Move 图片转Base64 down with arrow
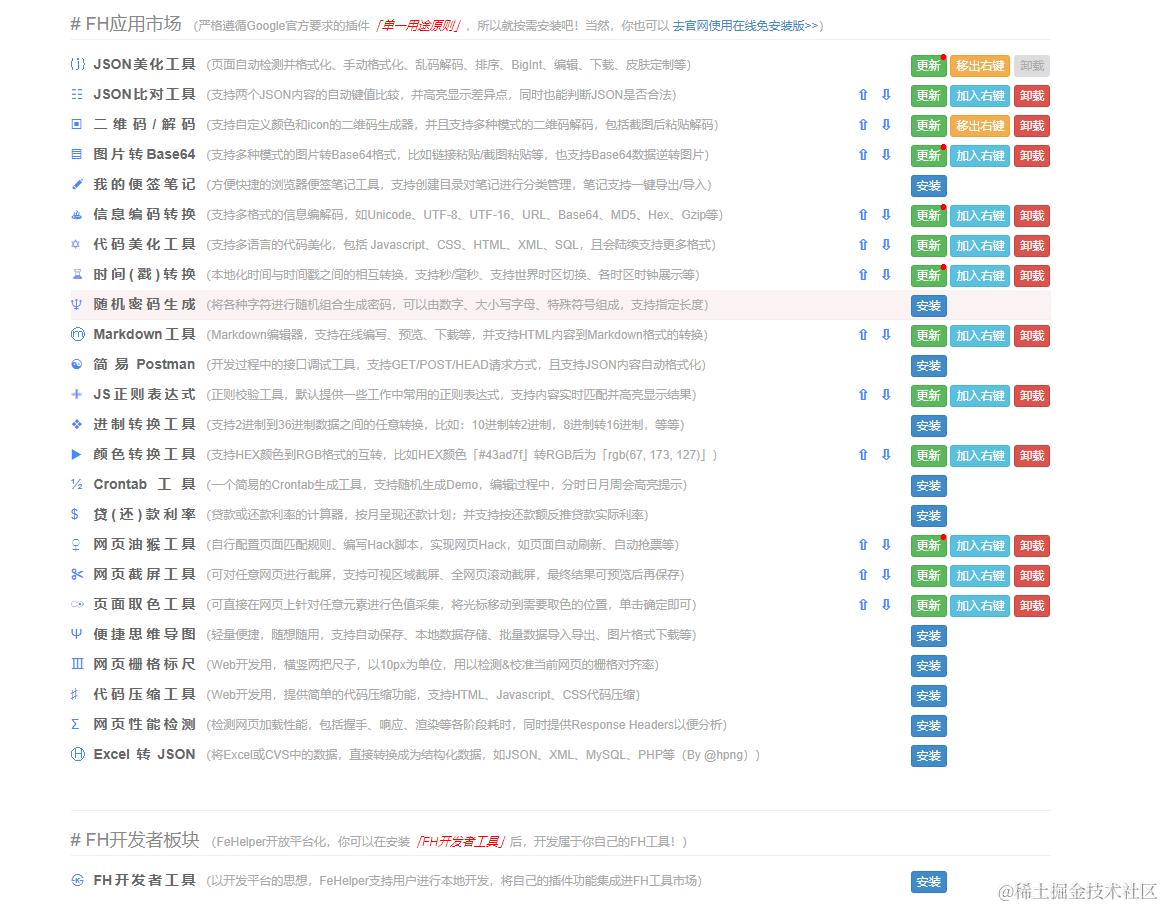Image resolution: width=1164 pixels, height=908 pixels. pyautogui.click(x=886, y=154)
